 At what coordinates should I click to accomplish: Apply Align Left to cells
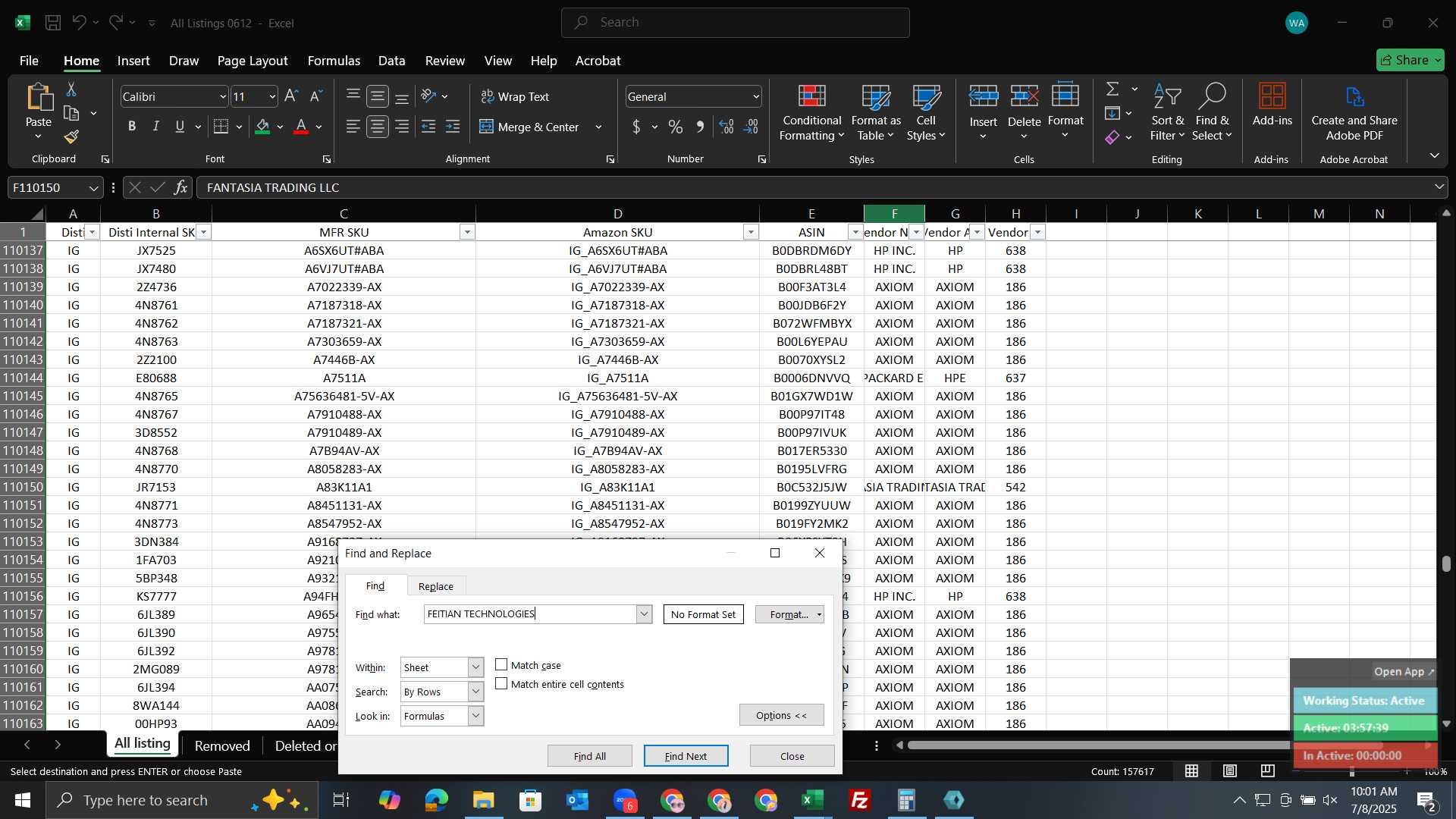point(353,127)
